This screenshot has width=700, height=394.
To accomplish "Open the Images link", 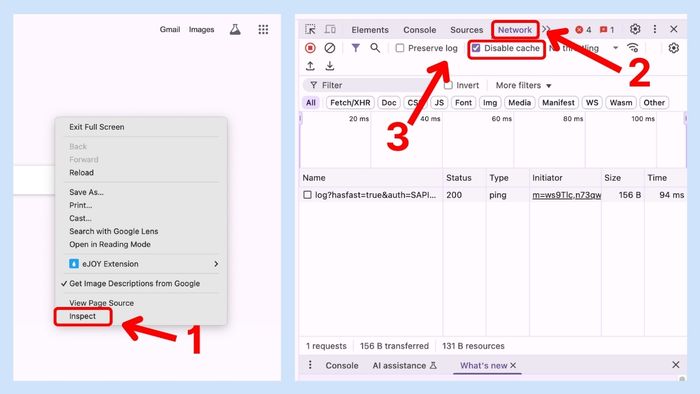I will pos(201,29).
